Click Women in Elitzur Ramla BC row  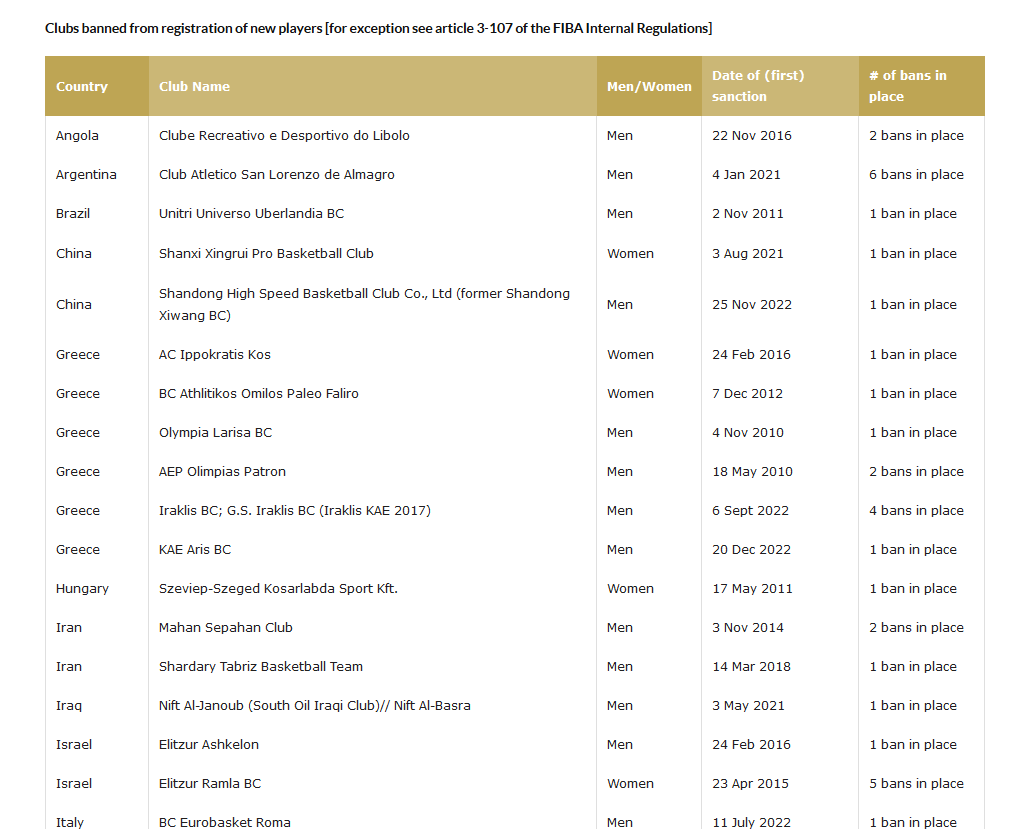click(x=630, y=784)
